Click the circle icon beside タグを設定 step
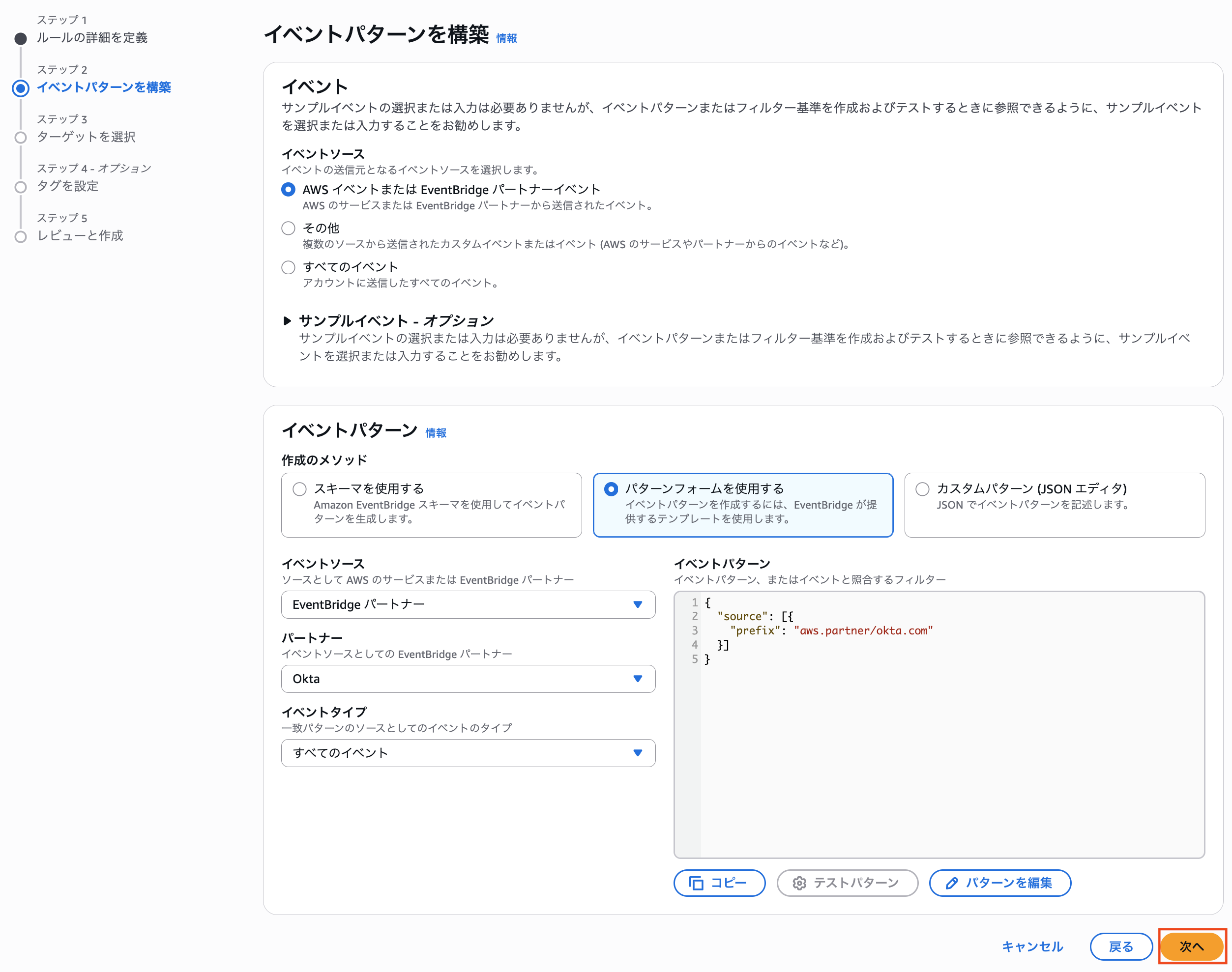Viewport: 1232px width, 972px height. [x=21, y=187]
